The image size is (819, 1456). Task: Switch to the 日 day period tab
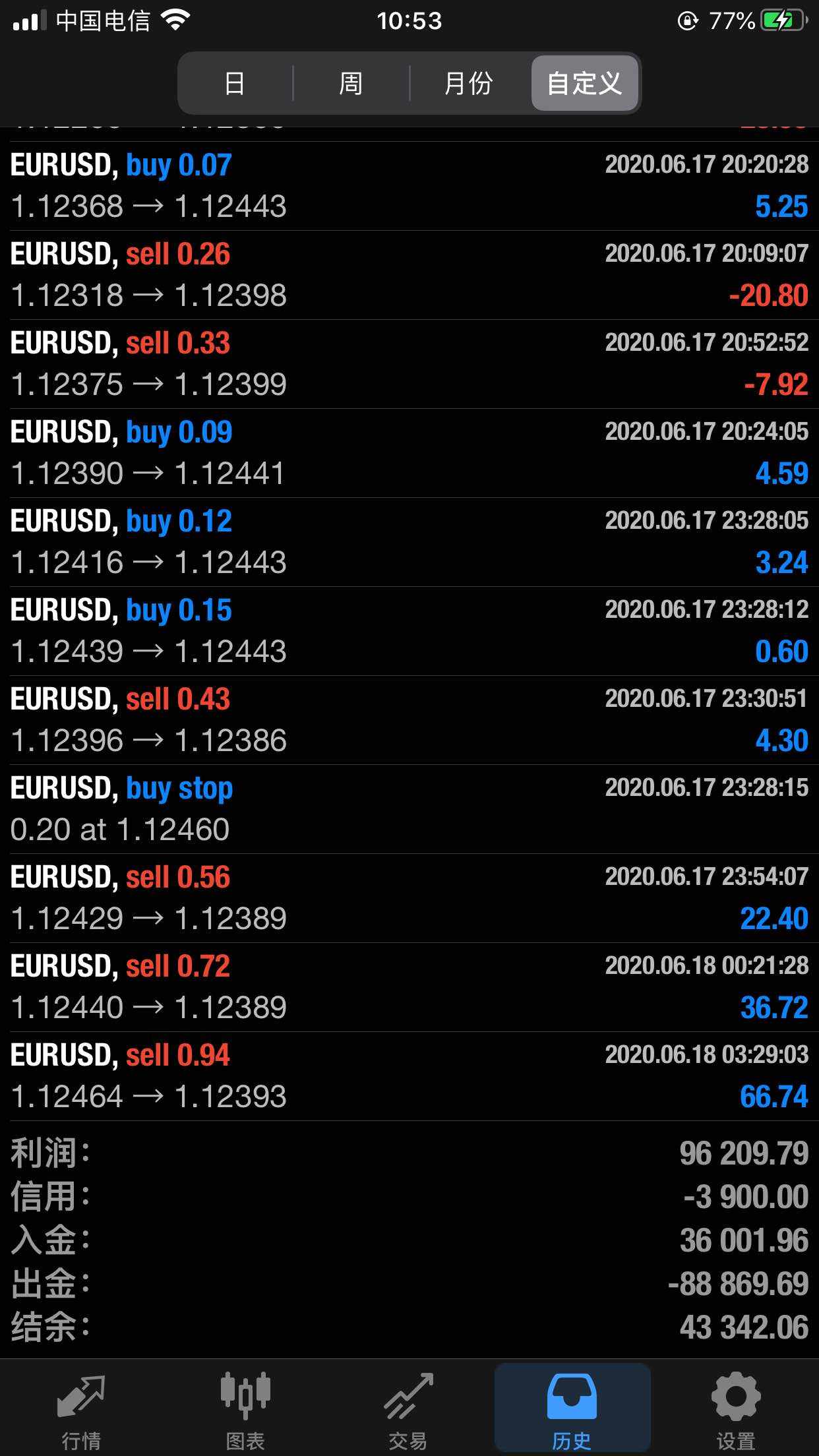(235, 84)
